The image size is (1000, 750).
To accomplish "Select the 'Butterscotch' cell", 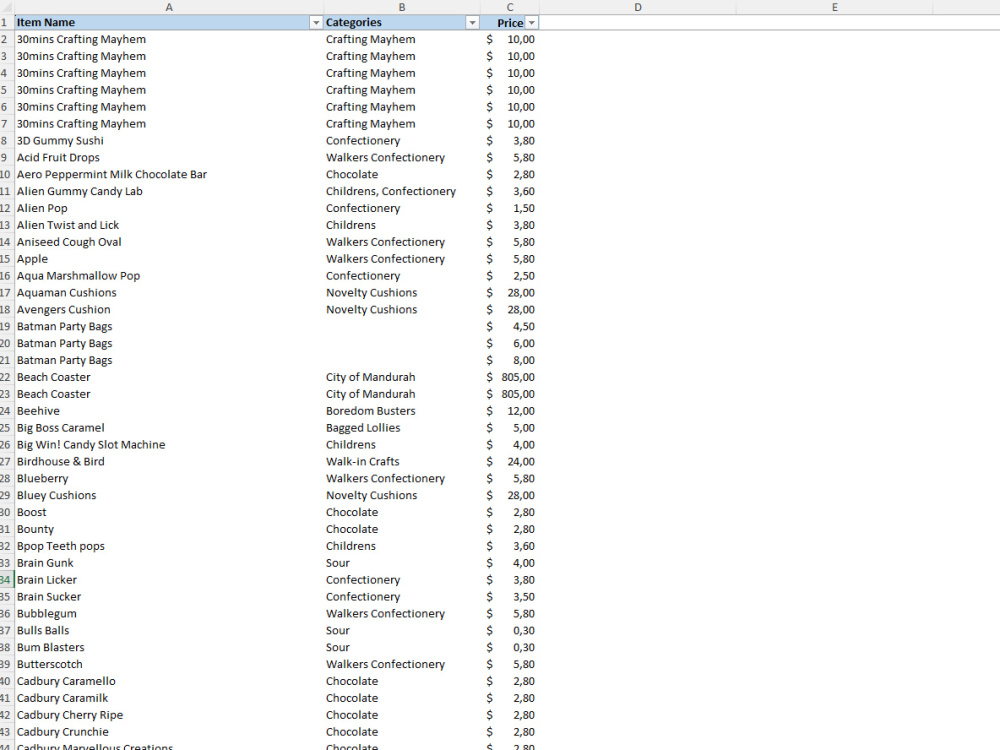I will pyautogui.click(x=169, y=665).
